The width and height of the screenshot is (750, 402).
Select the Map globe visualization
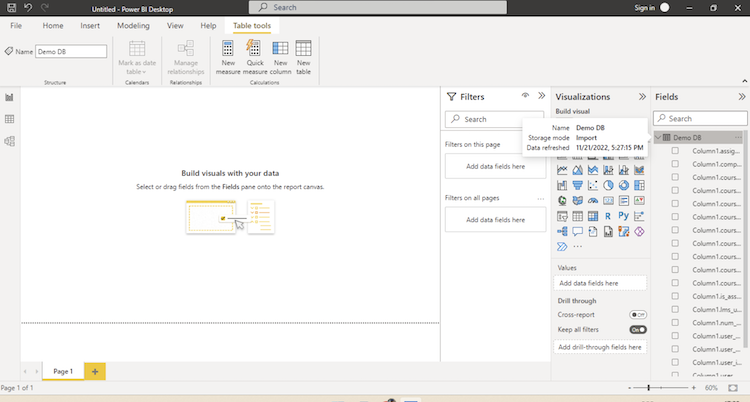562,201
